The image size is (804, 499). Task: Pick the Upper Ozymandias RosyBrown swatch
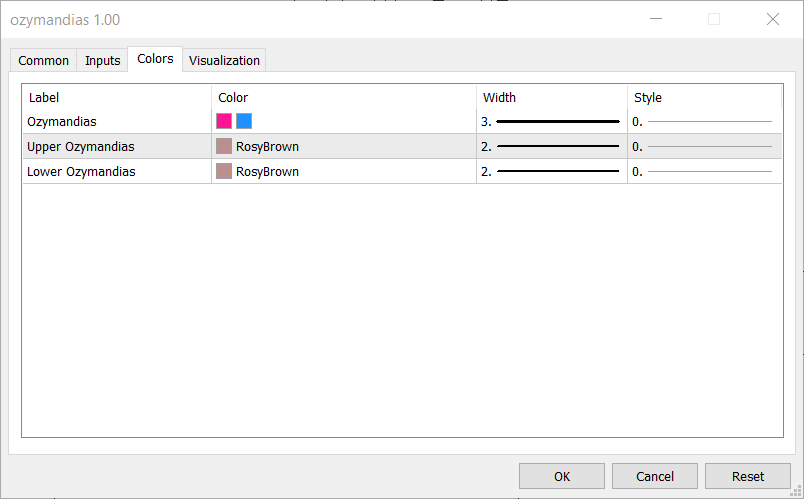(x=224, y=146)
